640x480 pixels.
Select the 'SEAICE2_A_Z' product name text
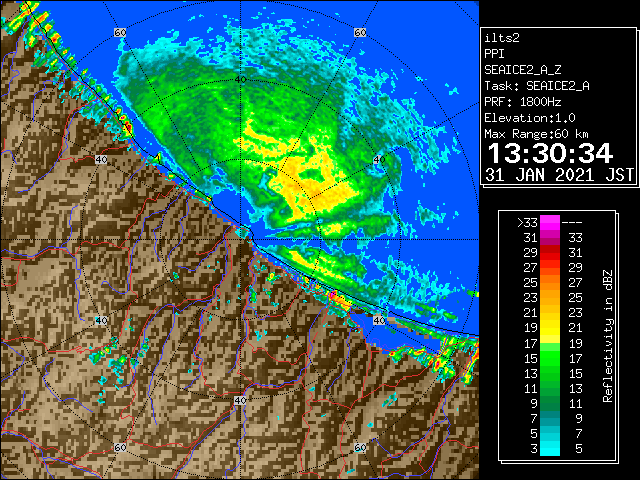click(522, 70)
